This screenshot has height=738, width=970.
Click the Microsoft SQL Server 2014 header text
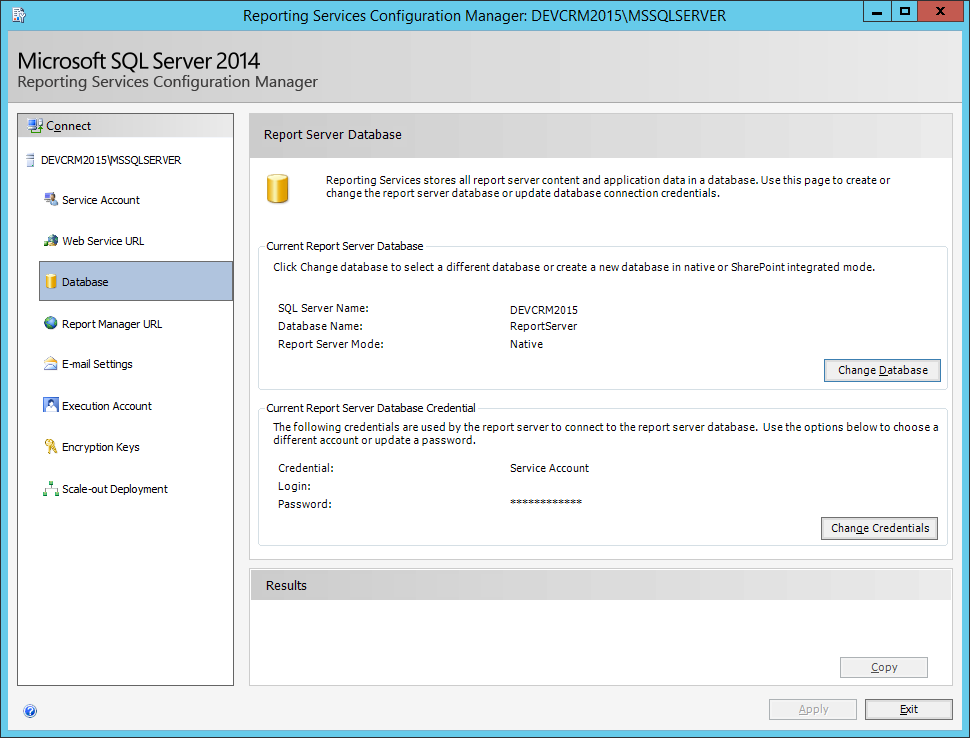tap(139, 61)
